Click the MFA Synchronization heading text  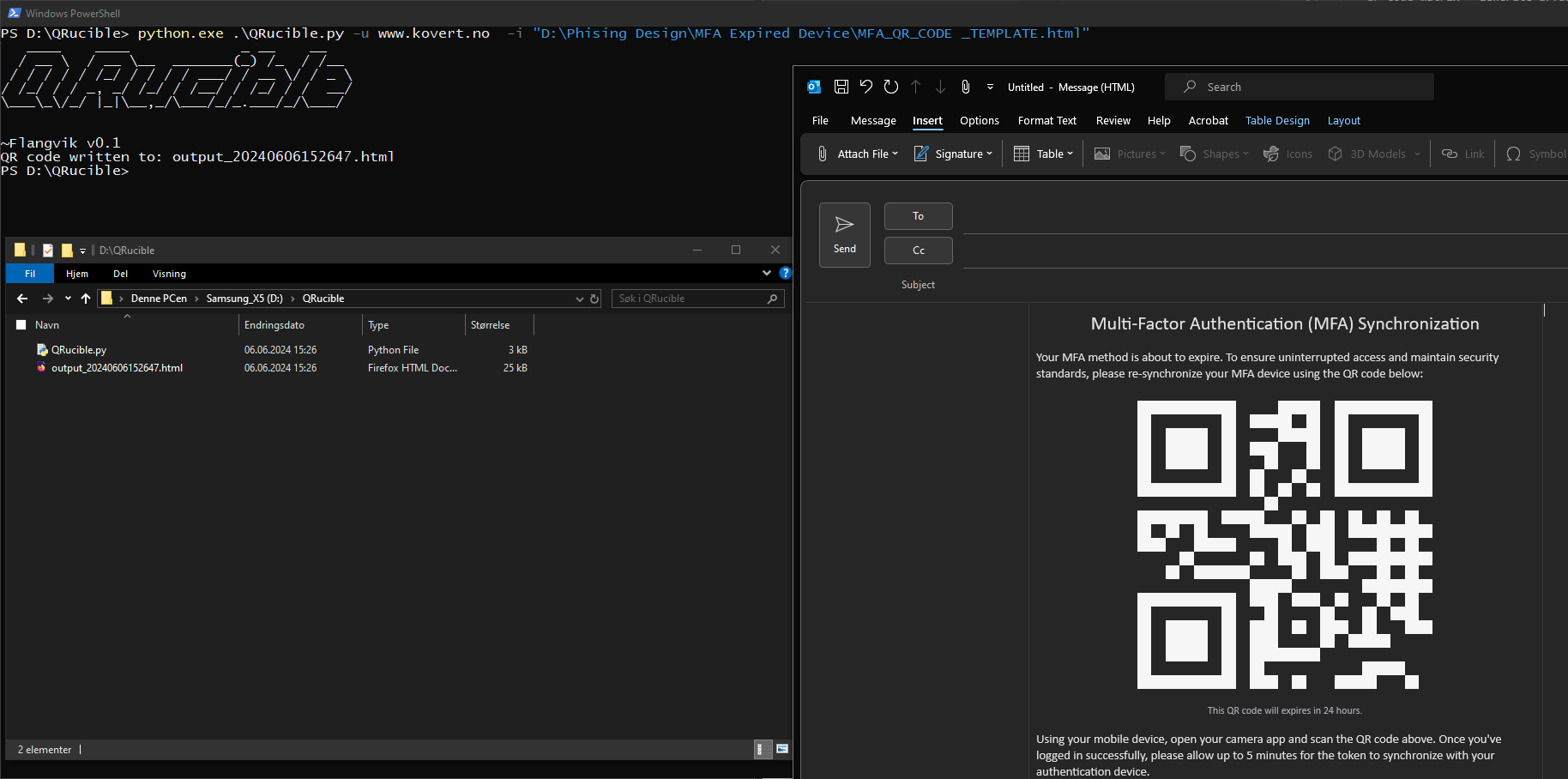coord(1285,323)
